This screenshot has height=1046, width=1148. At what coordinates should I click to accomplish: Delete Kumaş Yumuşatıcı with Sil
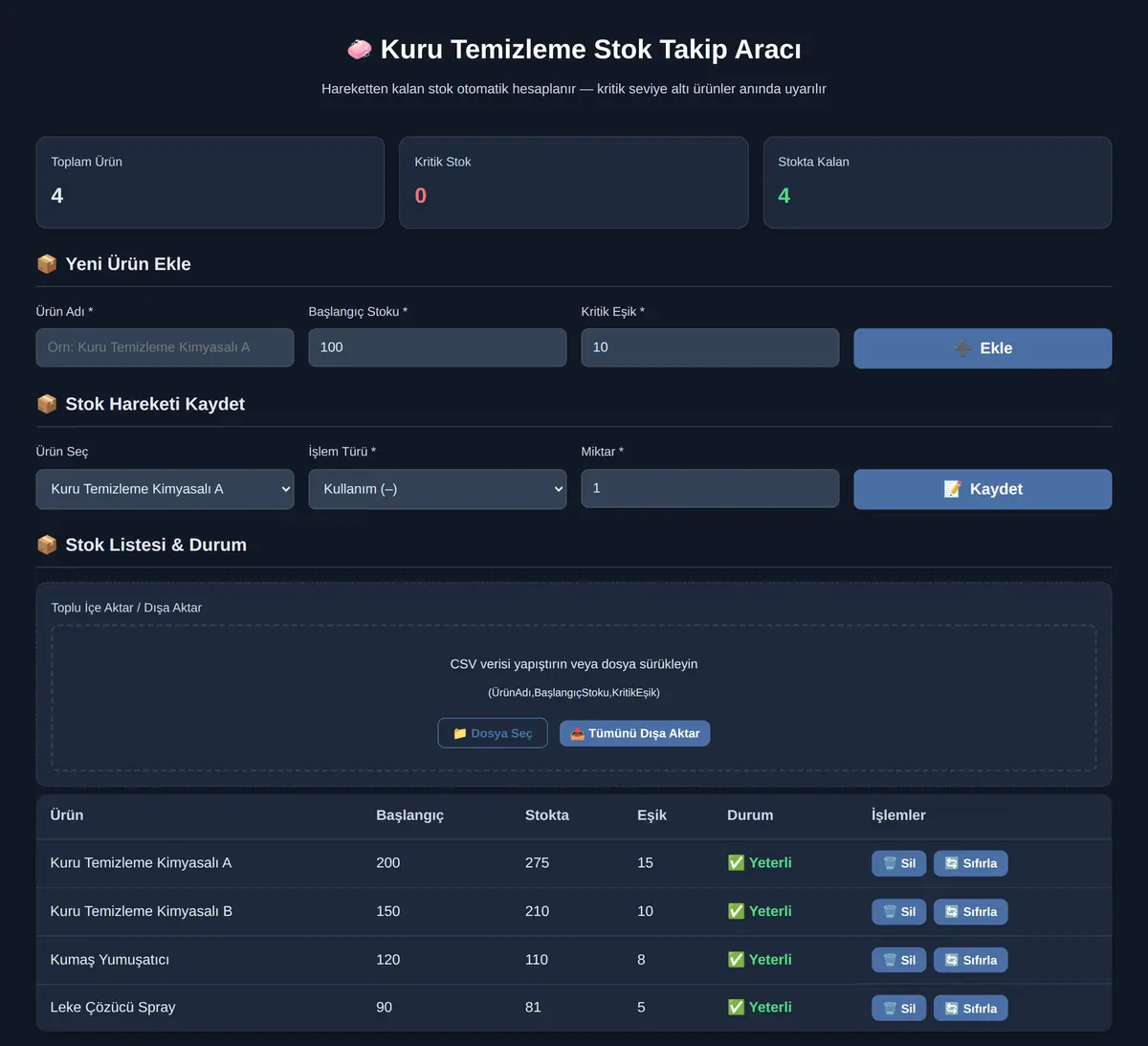click(899, 960)
